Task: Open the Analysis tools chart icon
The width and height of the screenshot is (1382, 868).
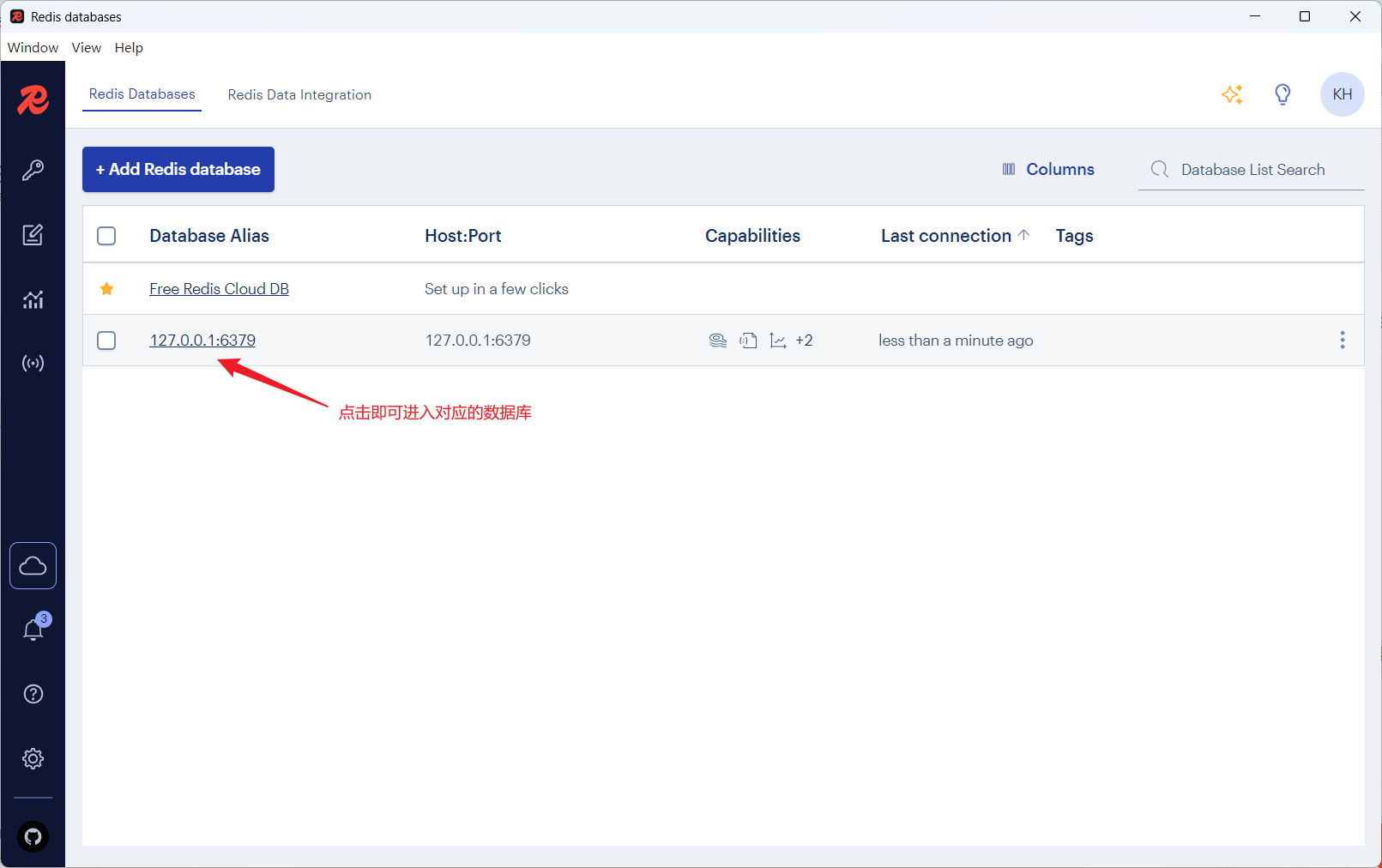Action: point(33,299)
